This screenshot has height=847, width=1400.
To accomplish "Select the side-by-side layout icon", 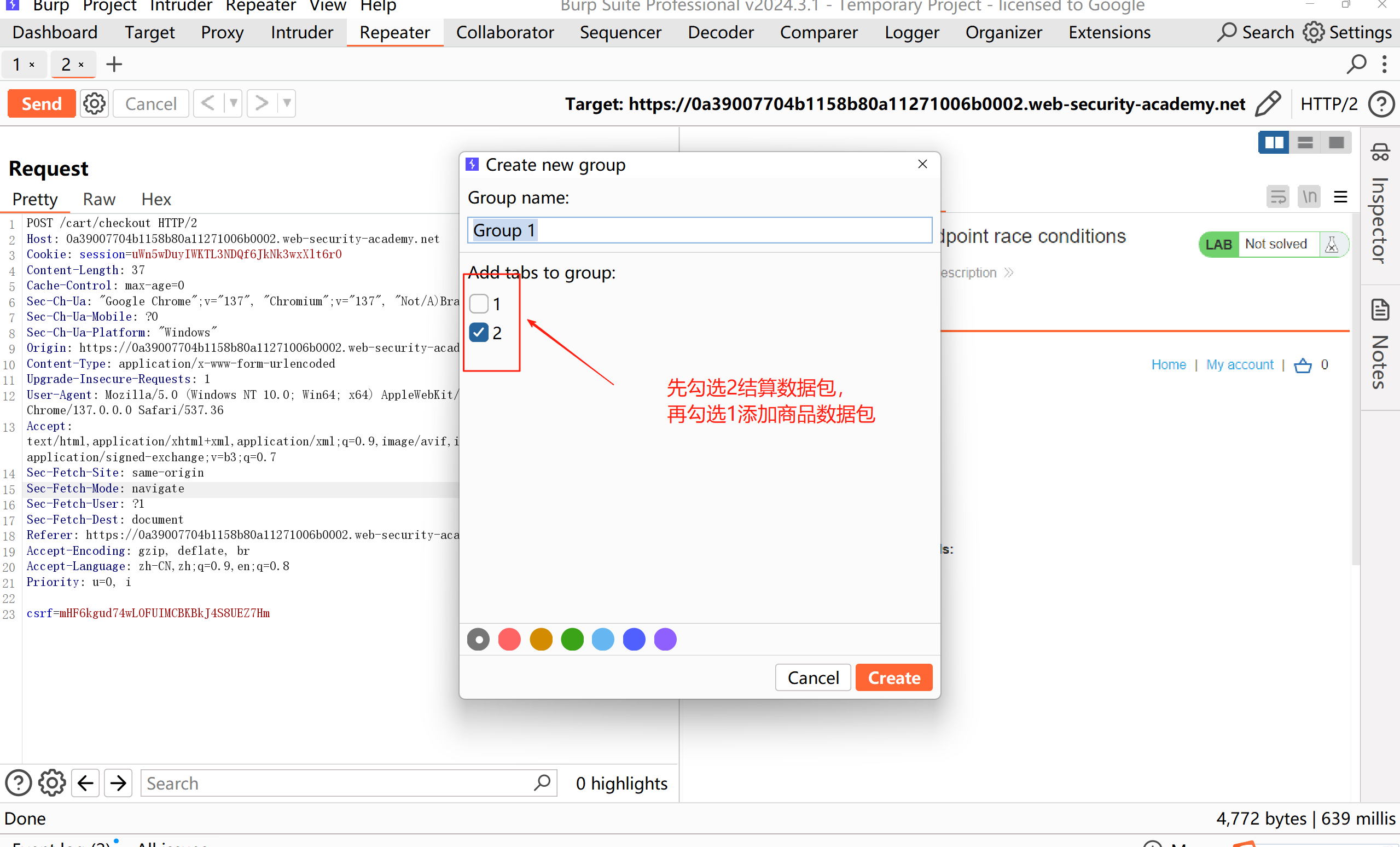I will pyautogui.click(x=1273, y=143).
